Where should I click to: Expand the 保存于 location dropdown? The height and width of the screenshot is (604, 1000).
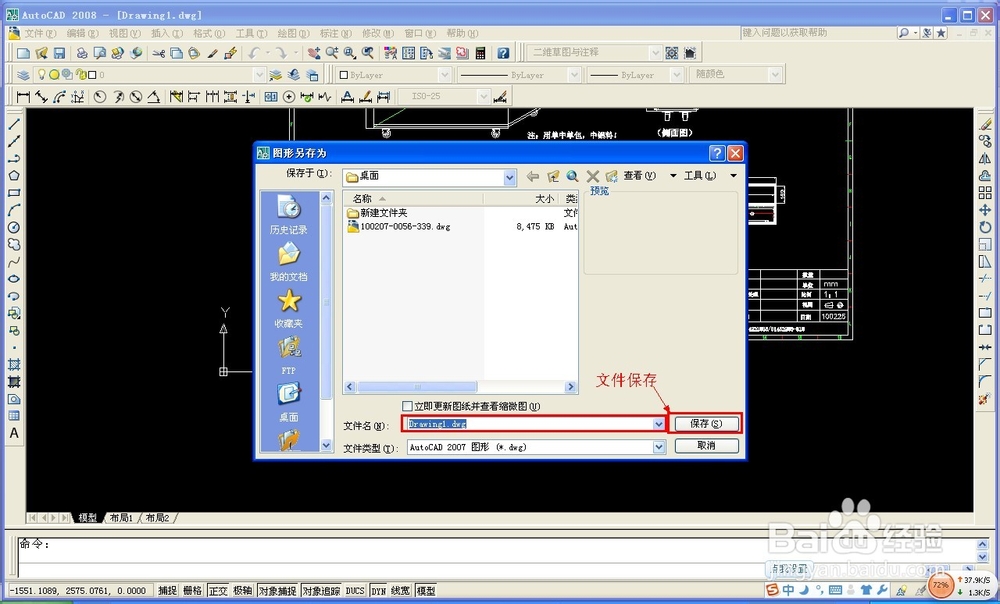coord(510,177)
